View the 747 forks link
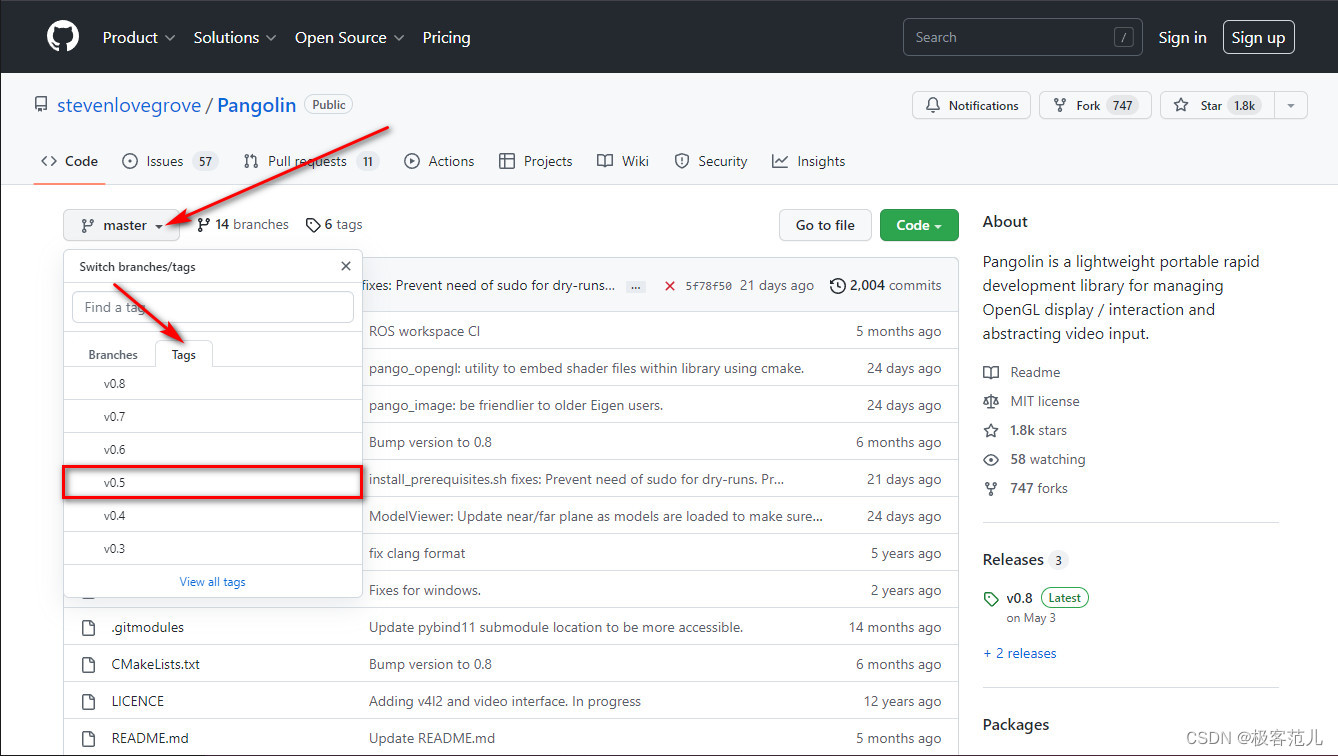 click(x=1025, y=488)
